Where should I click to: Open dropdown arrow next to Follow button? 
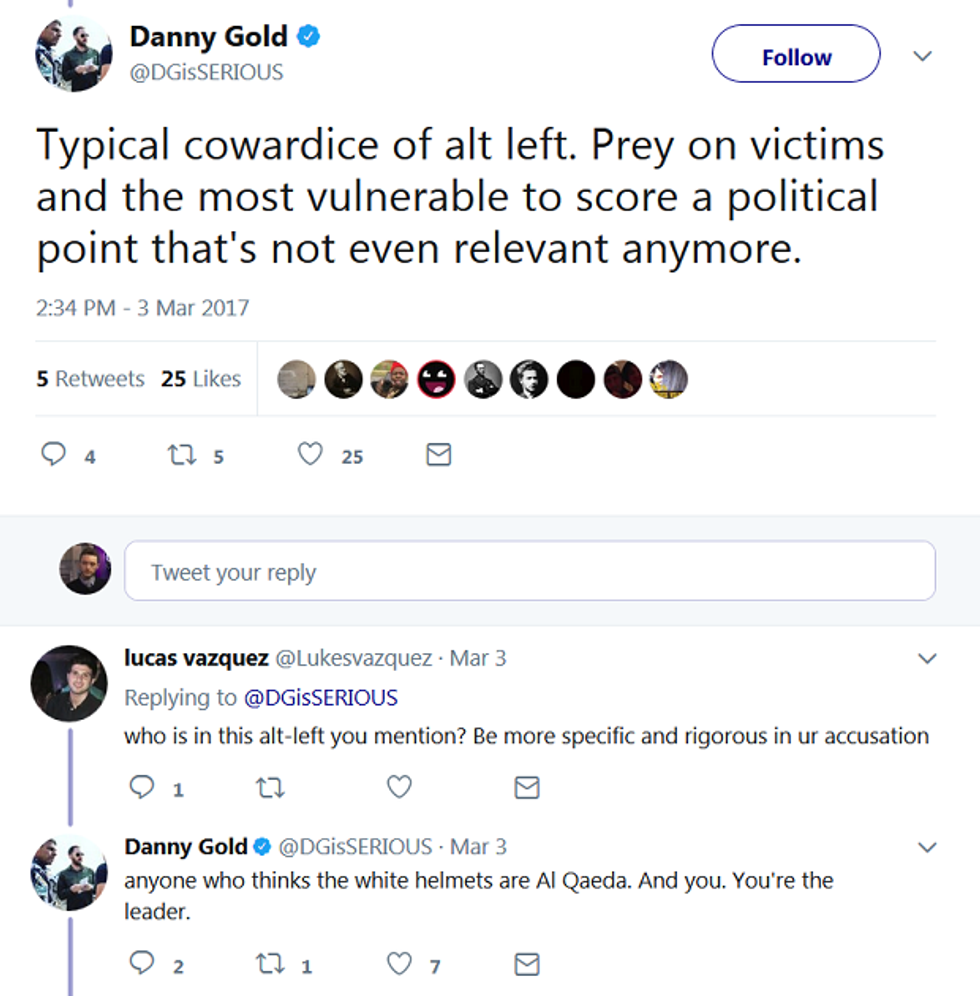(x=923, y=57)
